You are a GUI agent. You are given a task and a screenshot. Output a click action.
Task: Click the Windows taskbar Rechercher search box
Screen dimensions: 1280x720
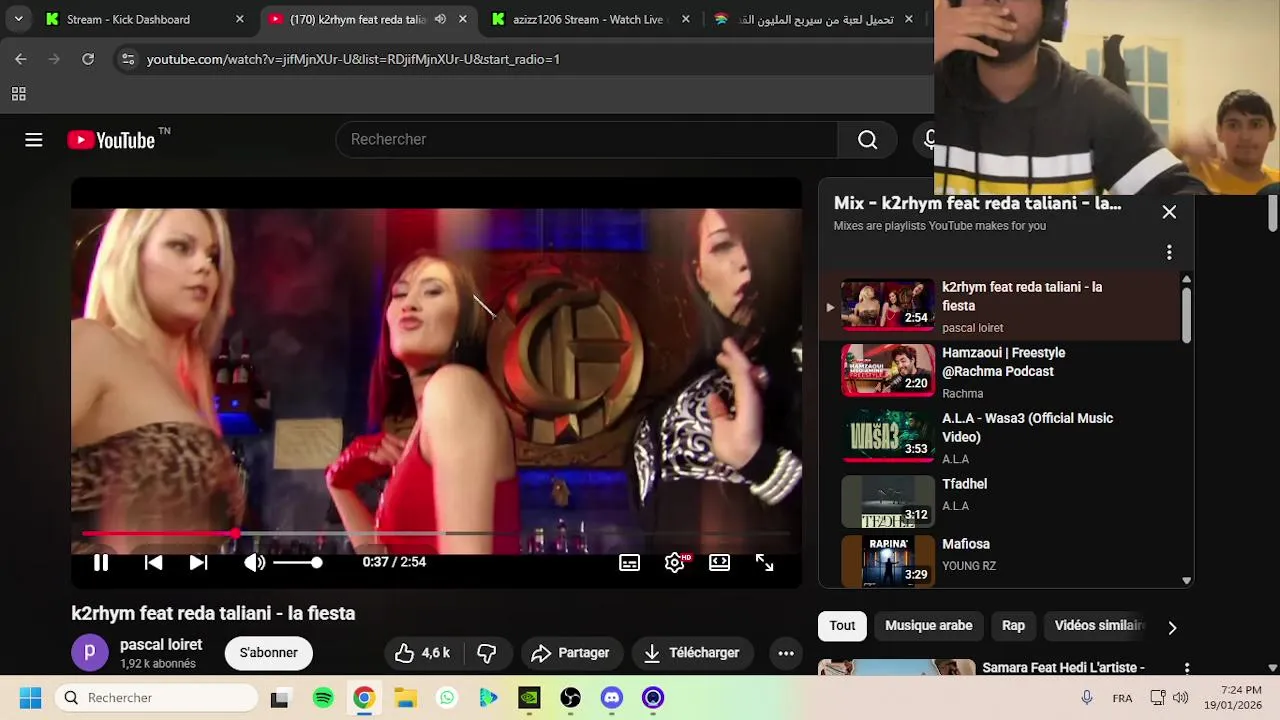(x=156, y=698)
